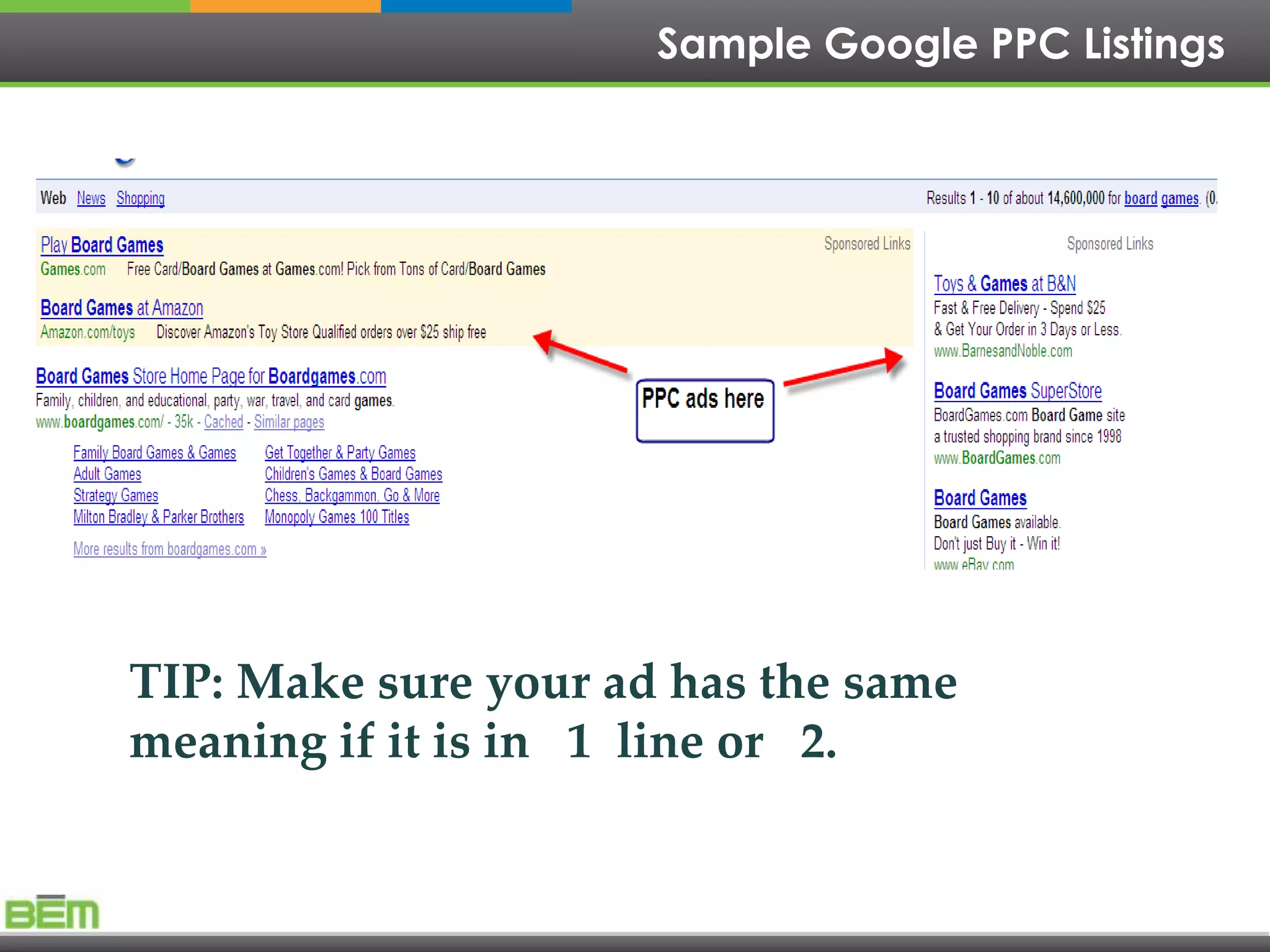Click the 'www.BarnesandNoble.com' URL text
The height and width of the screenshot is (952, 1270).
tap(1003, 351)
